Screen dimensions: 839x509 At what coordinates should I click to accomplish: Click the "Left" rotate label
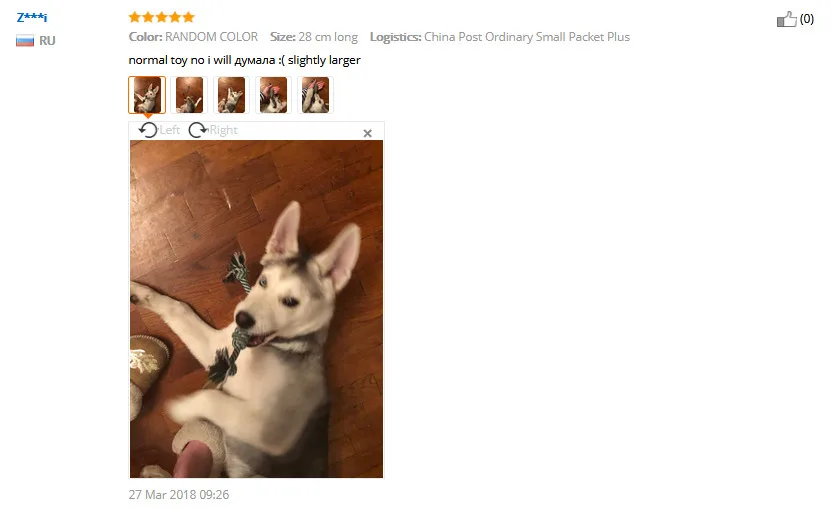click(x=170, y=130)
